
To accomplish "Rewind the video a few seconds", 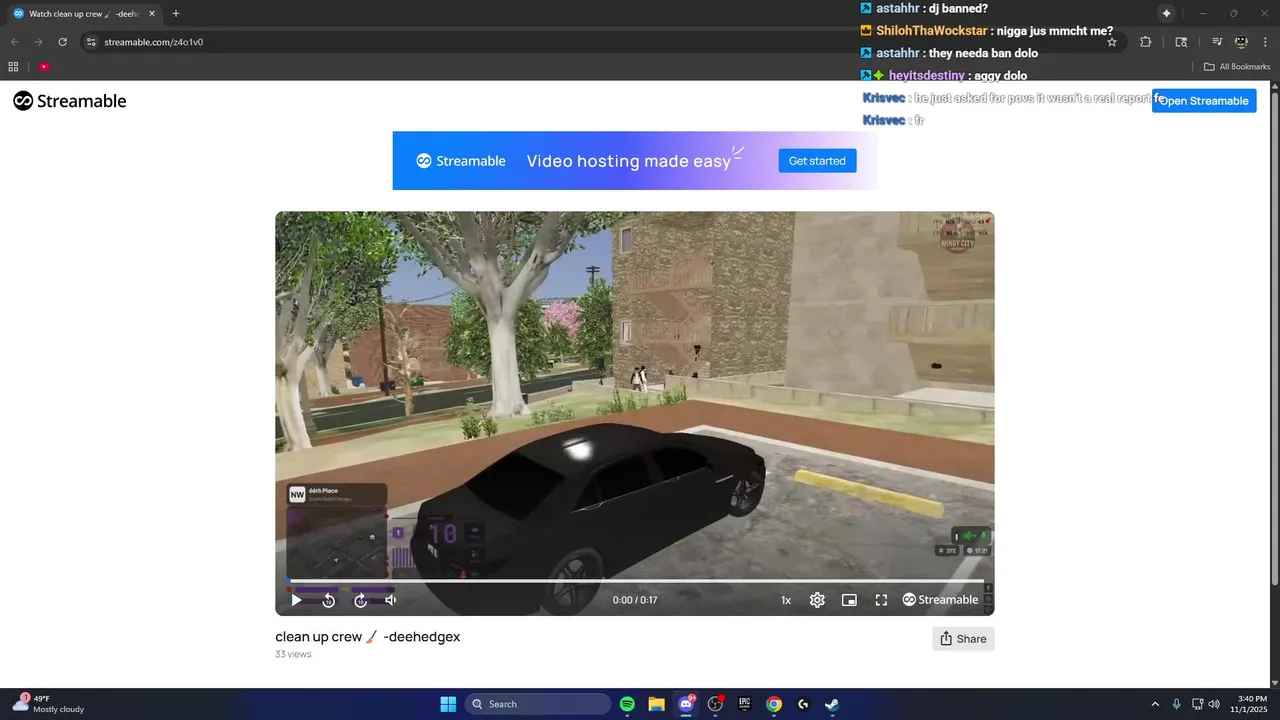I will tap(328, 600).
